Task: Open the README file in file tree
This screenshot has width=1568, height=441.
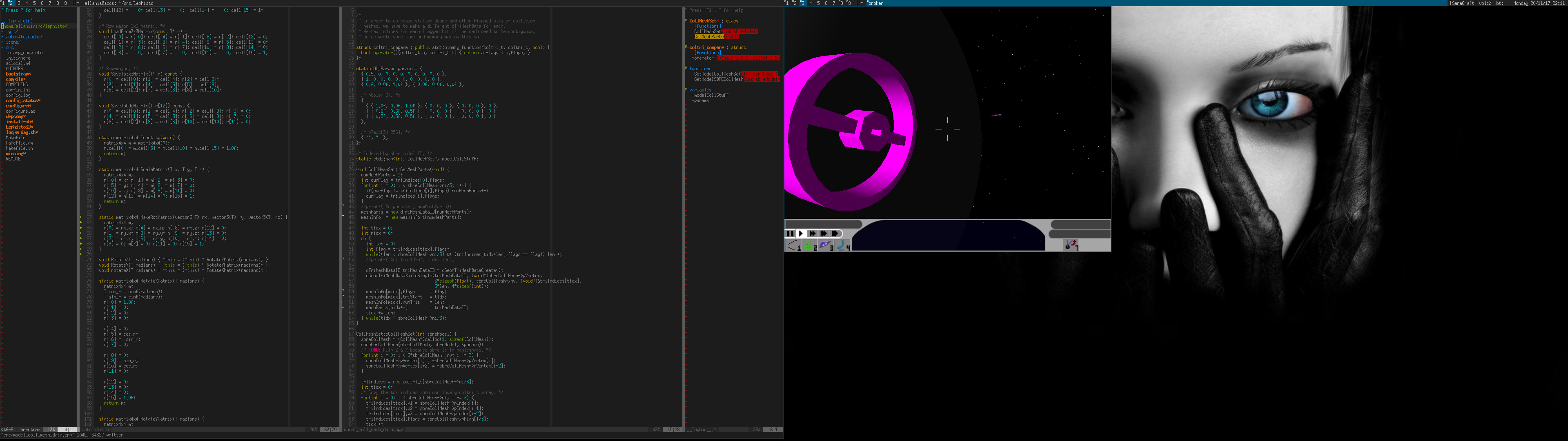Action: (x=13, y=159)
